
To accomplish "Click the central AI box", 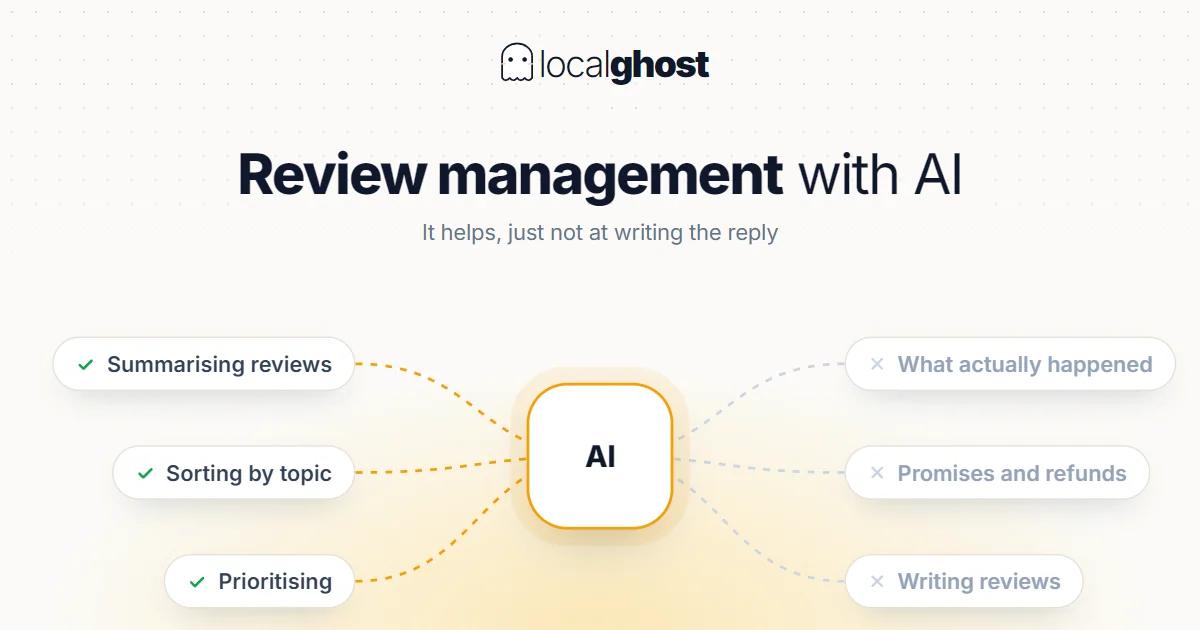I will tap(600, 456).
